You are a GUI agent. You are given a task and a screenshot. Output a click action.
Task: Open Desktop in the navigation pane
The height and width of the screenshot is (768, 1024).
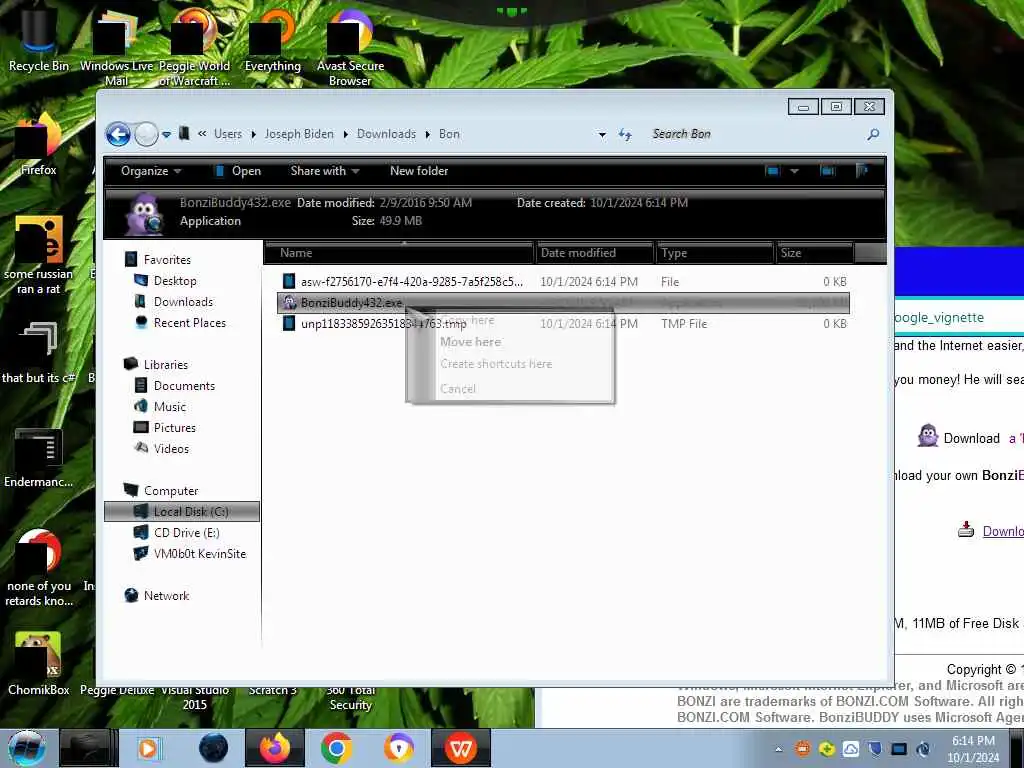tap(175, 281)
